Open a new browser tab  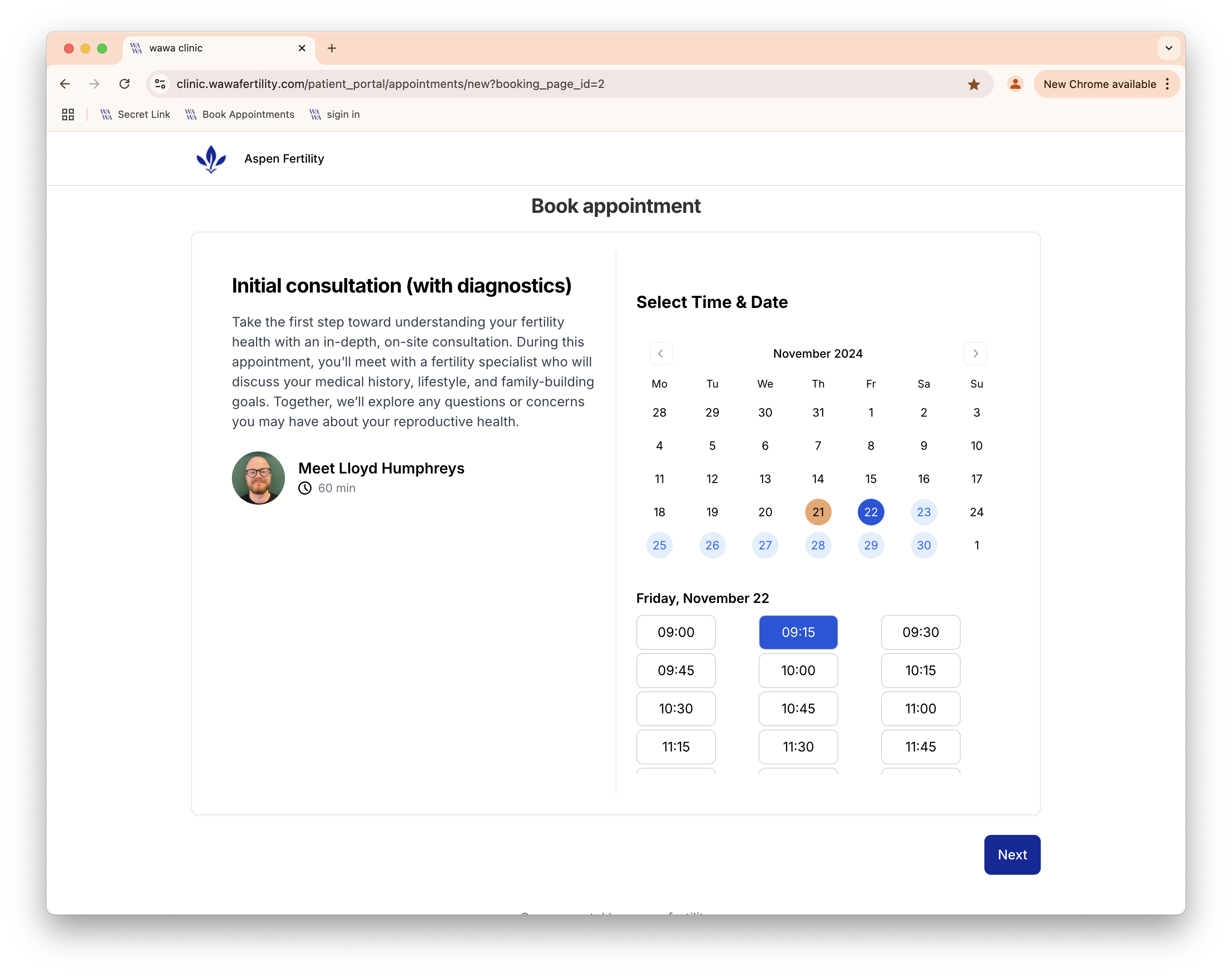click(x=332, y=49)
